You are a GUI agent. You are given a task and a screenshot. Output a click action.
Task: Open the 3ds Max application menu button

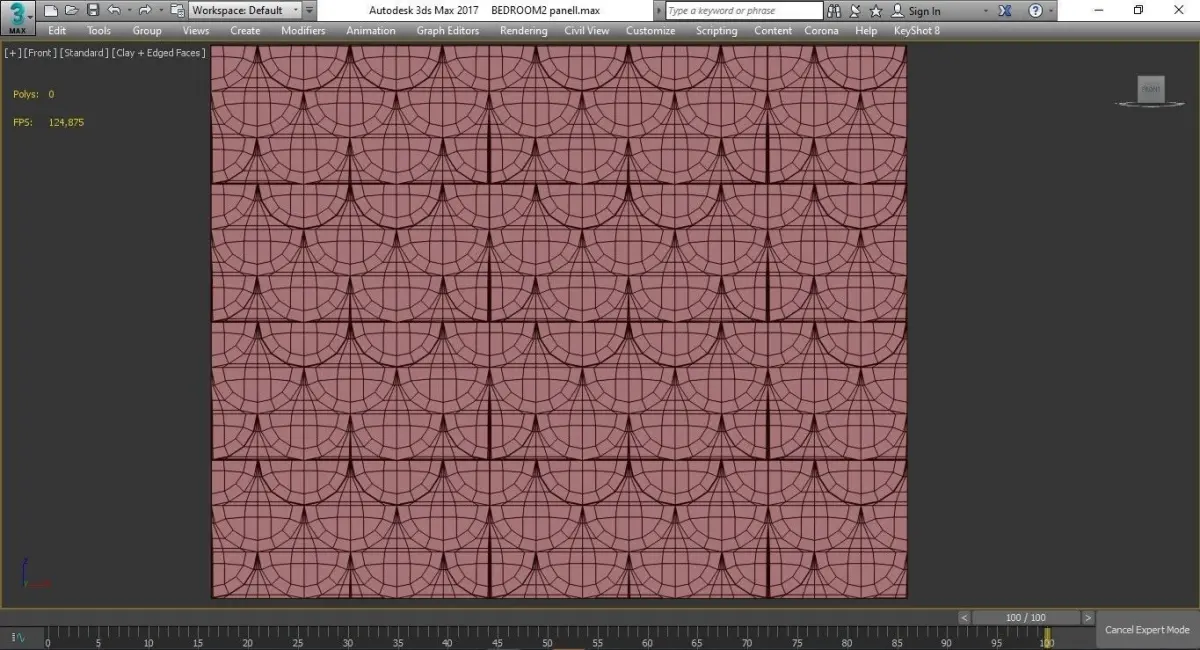click(18, 16)
